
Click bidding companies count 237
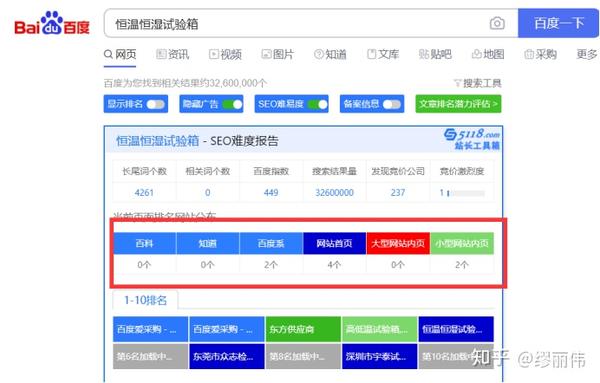click(398, 192)
